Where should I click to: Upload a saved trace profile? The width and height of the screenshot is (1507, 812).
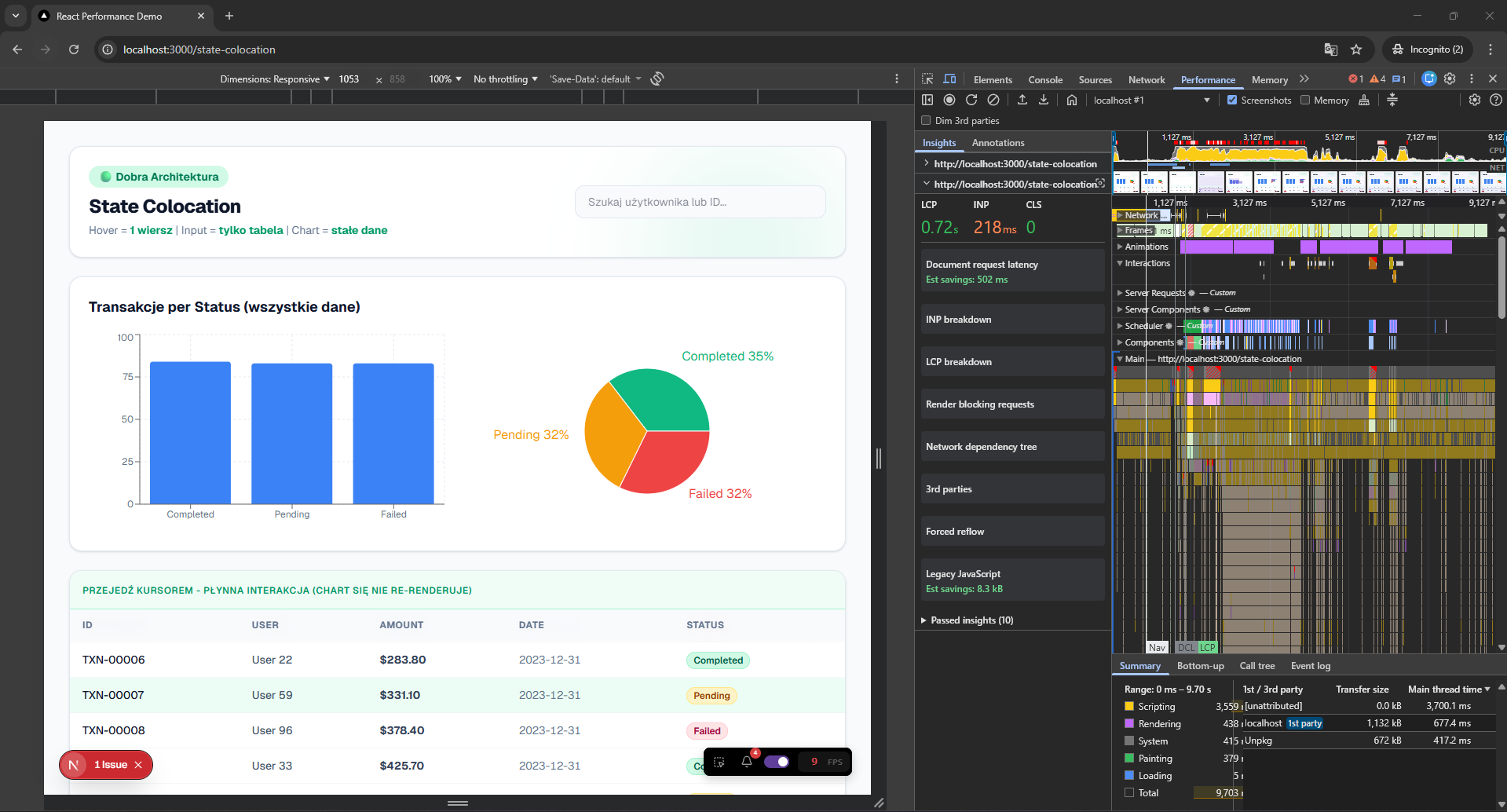click(1022, 100)
